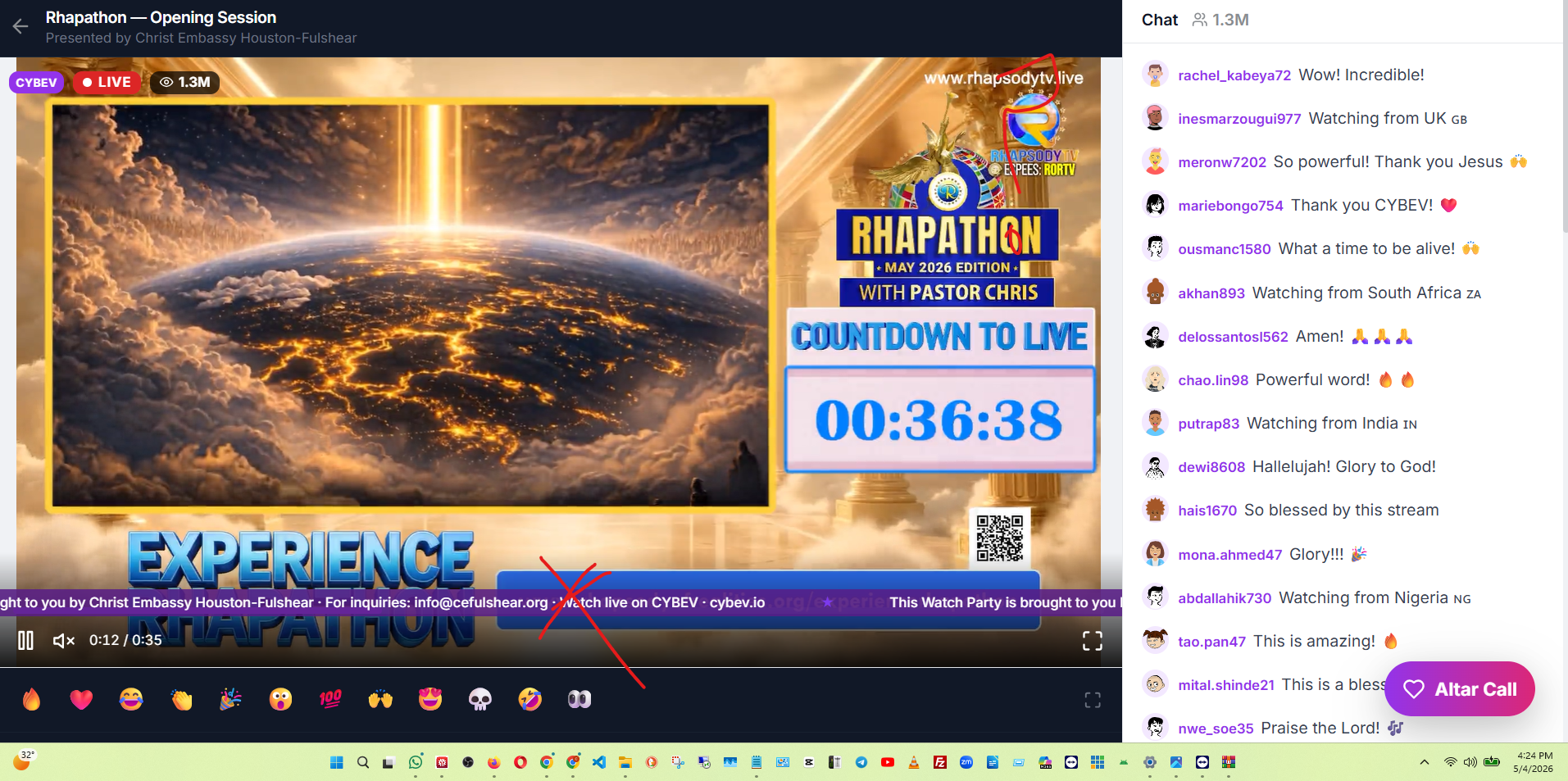
Task: Click username hais1670 in chat
Action: 1207,511
